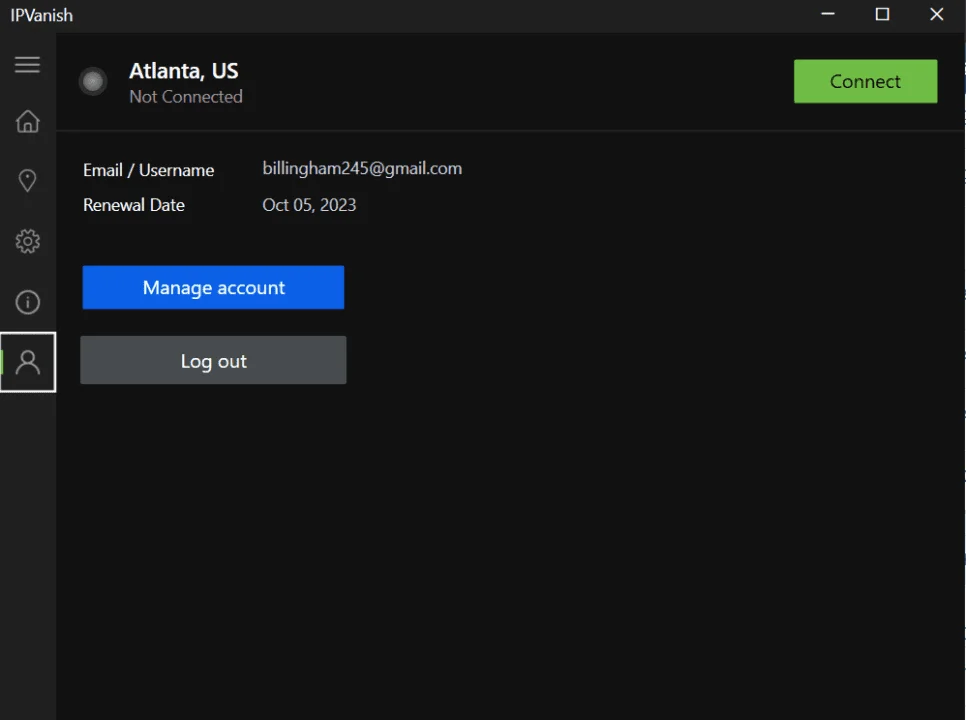Screen dimensions: 966x720
Task: Open the server Locations pin icon
Action: point(27,180)
